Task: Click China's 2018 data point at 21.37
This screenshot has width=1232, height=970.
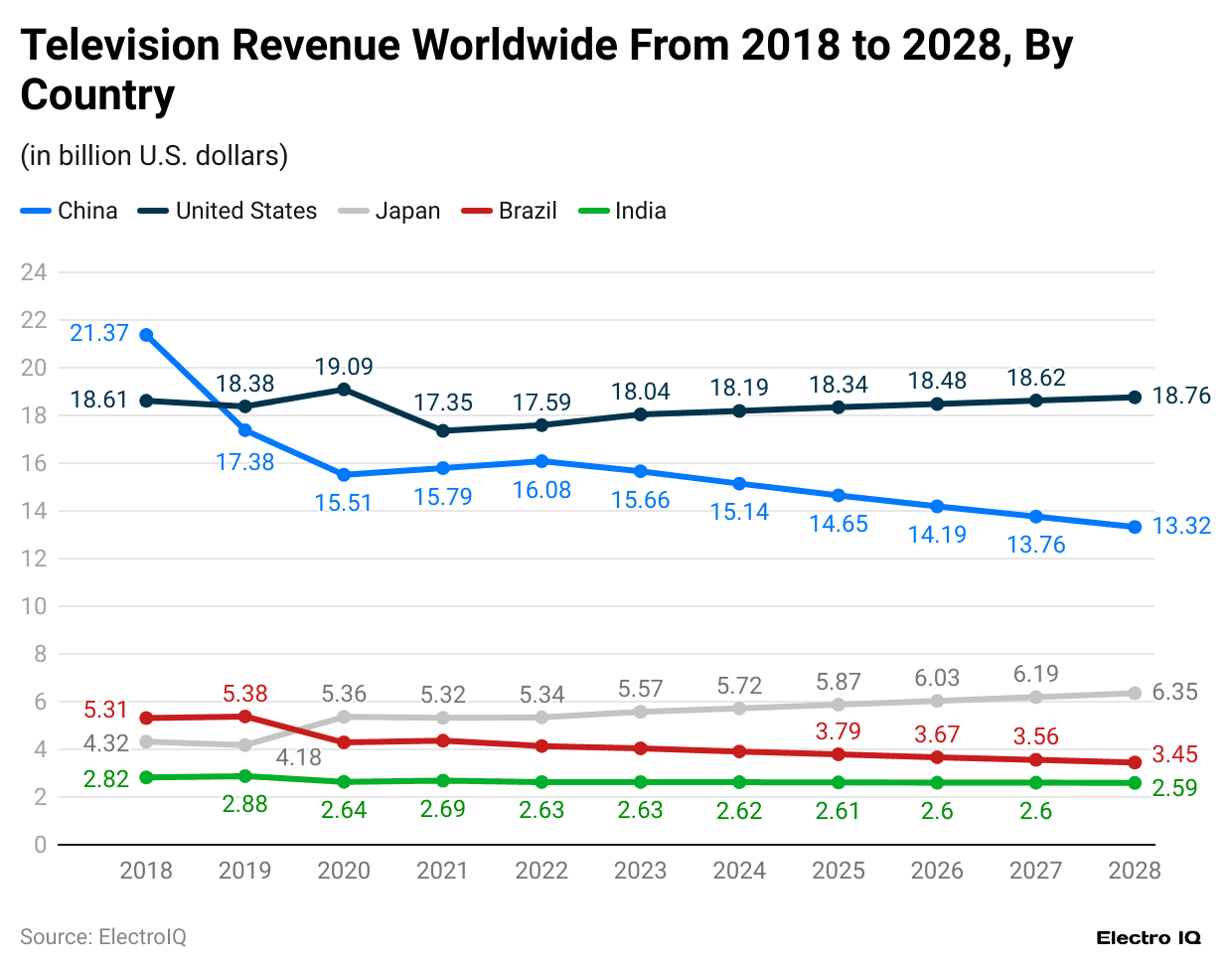Action: 145,334
